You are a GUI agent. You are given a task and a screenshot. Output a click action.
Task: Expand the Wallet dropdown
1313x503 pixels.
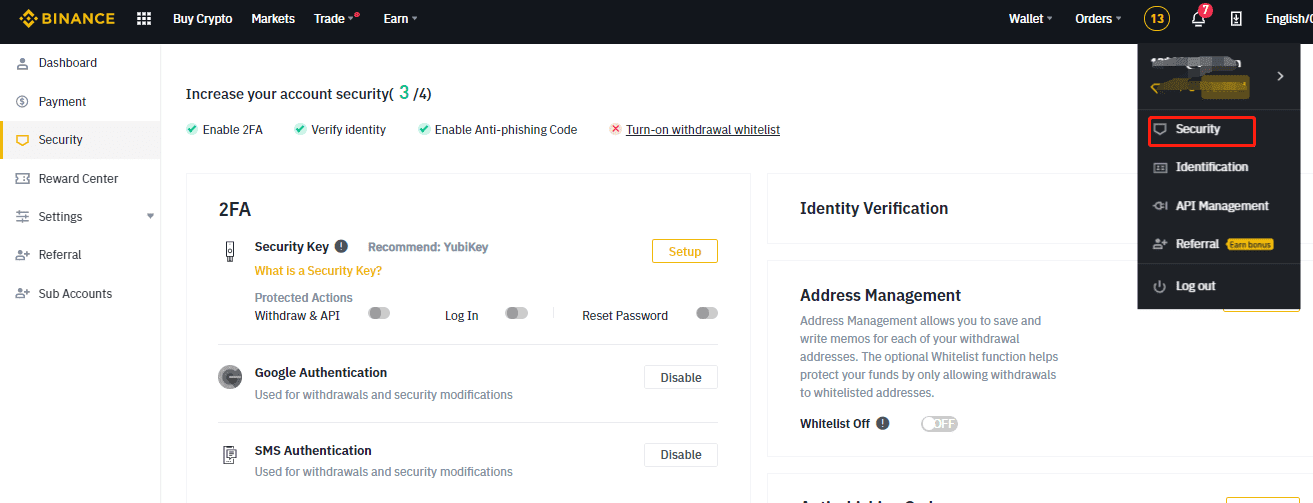1031,19
